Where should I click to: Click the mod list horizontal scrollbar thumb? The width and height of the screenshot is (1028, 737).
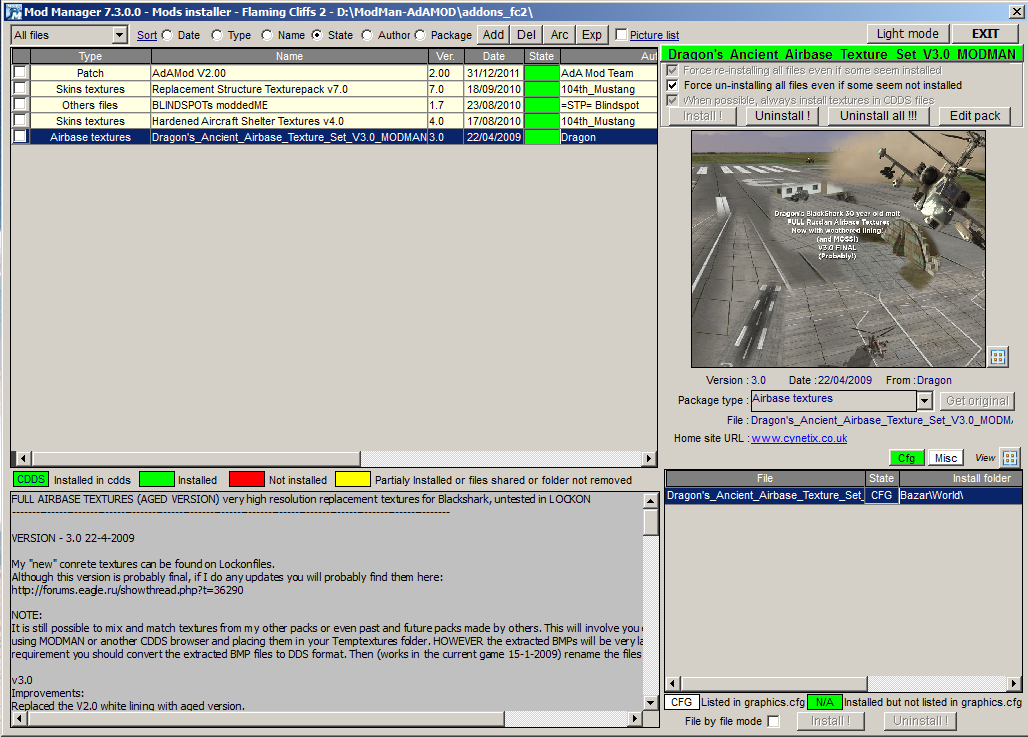coord(196,458)
